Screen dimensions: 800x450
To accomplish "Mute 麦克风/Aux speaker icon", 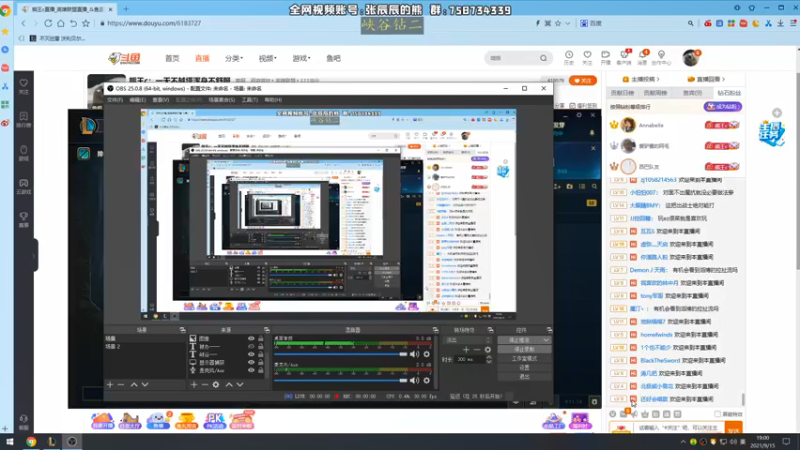I will 414,380.
